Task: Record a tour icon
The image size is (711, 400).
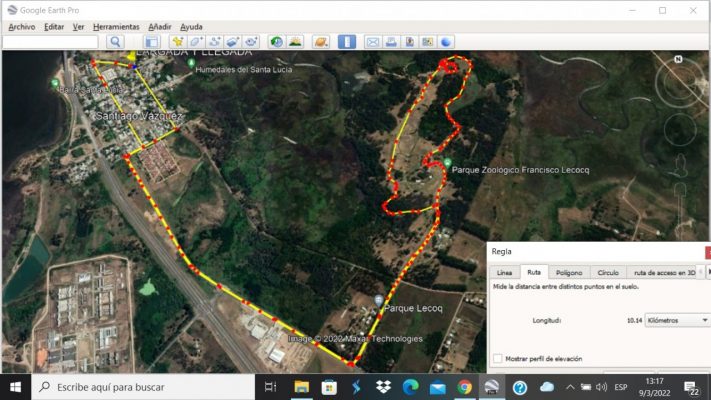Action: (251, 42)
